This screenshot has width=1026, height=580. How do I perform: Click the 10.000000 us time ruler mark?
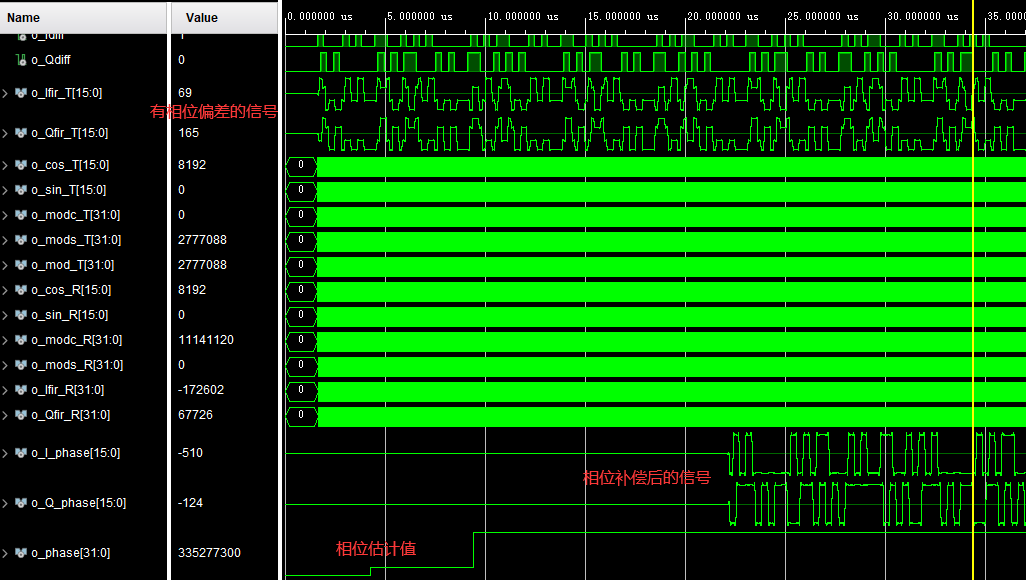(x=523, y=16)
